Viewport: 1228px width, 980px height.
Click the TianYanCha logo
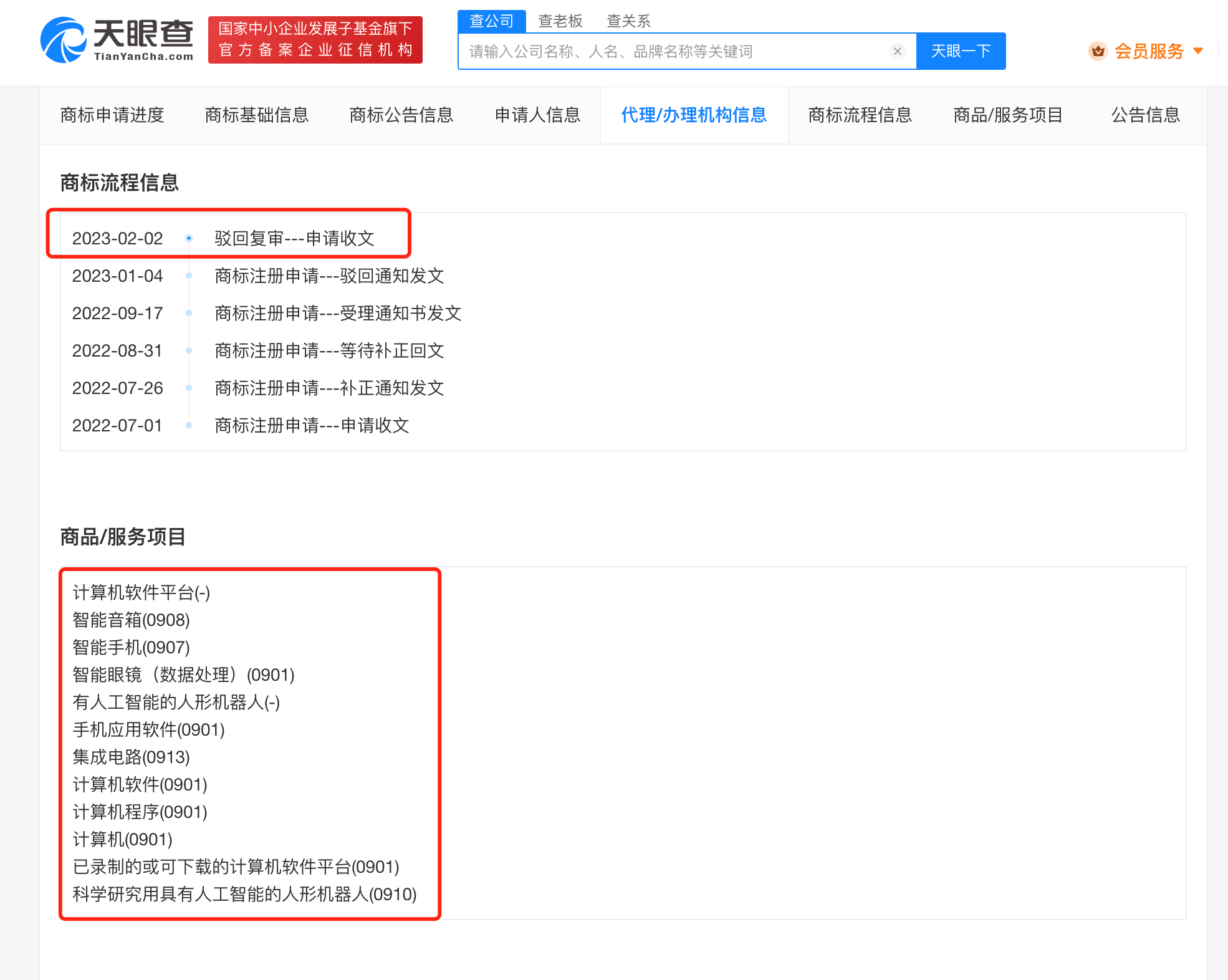pyautogui.click(x=117, y=40)
